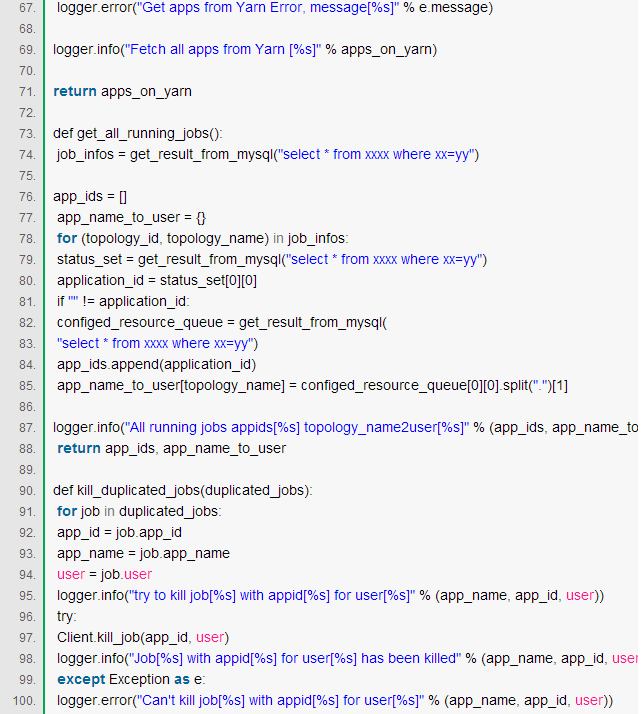
Task: Click the 'for job in duplicated_jobs:' line
Action: (x=139, y=511)
